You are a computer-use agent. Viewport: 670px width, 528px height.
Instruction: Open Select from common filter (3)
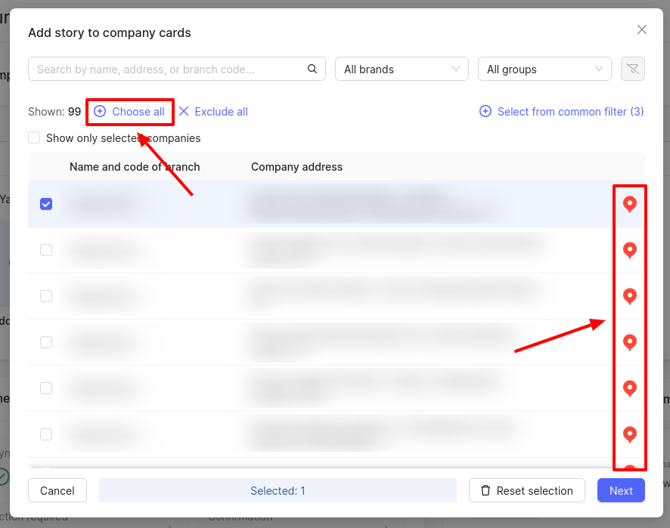561,112
